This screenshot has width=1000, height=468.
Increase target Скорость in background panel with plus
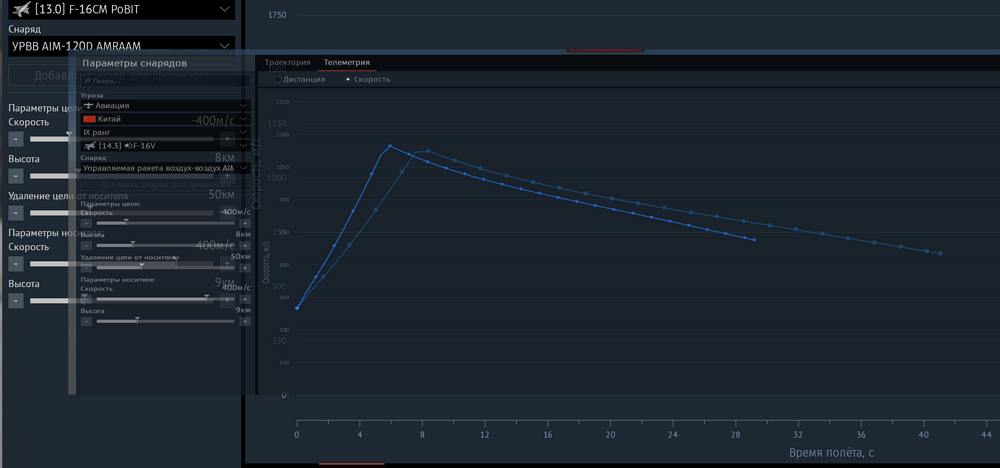[x=227, y=139]
